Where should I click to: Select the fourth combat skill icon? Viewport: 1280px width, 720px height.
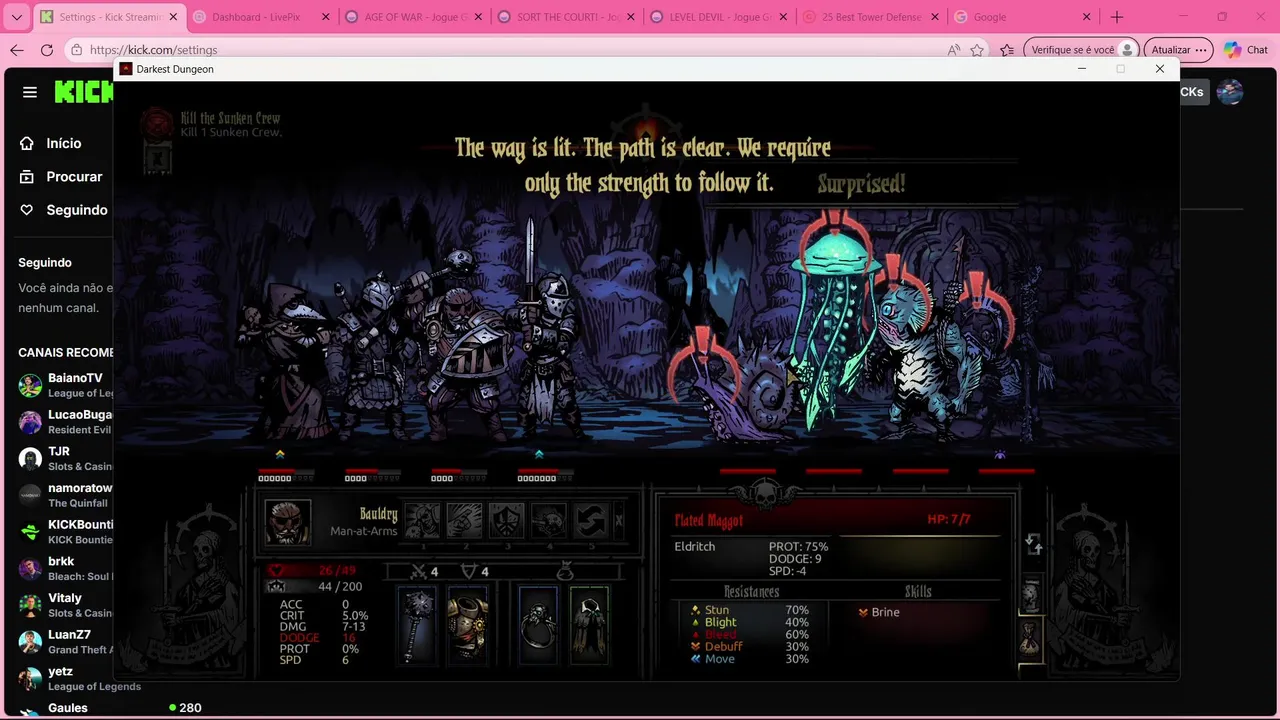coord(548,521)
